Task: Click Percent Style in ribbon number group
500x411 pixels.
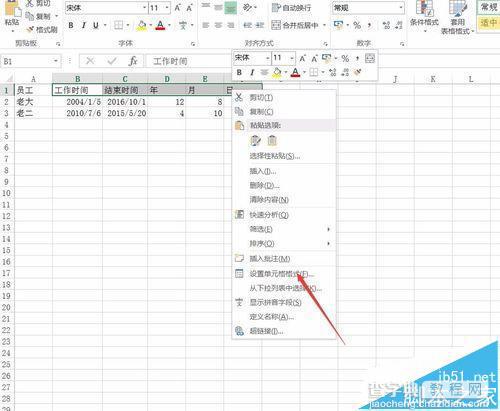Action: click(357, 25)
